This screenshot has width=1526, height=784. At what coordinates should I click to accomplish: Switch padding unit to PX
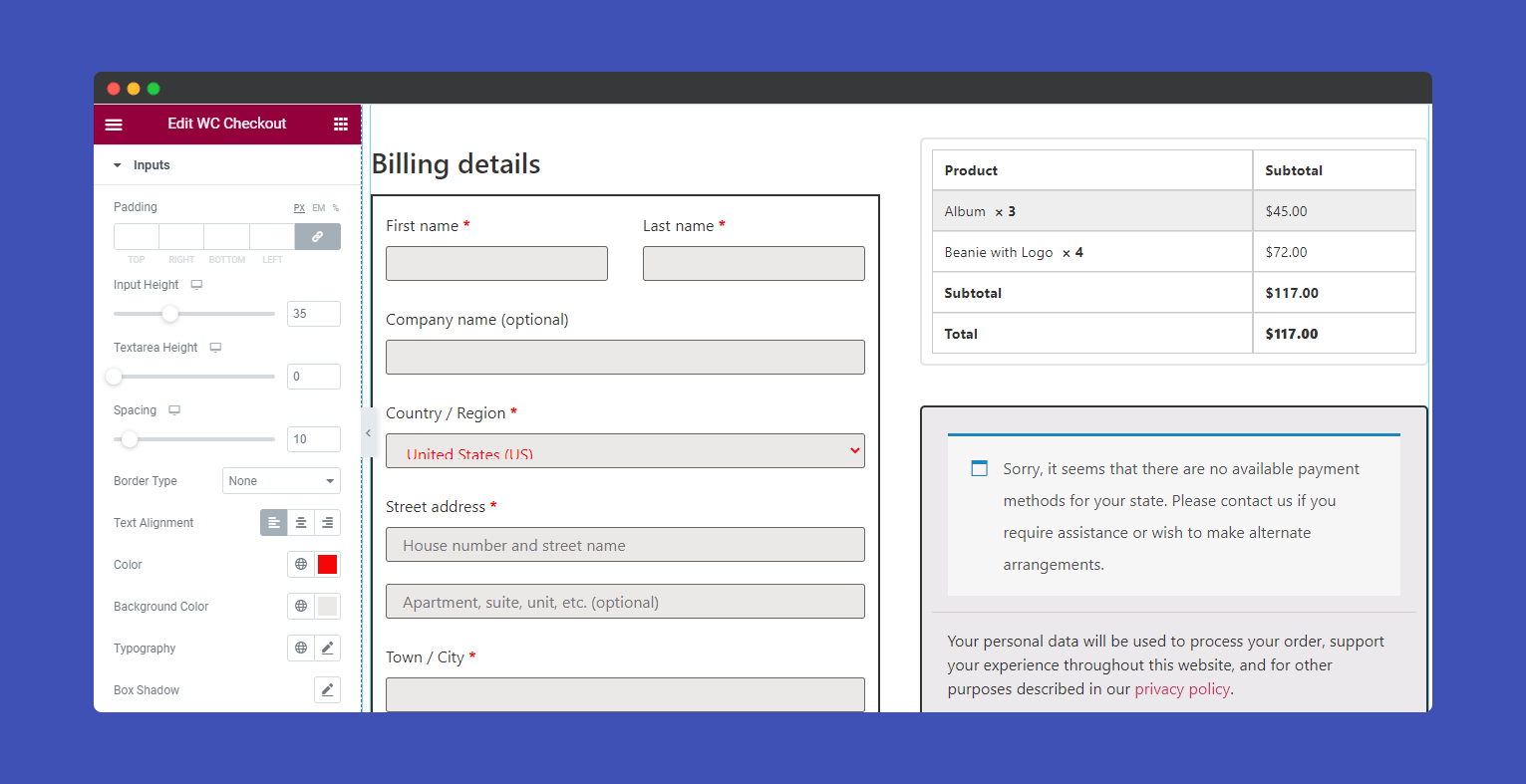tap(299, 208)
